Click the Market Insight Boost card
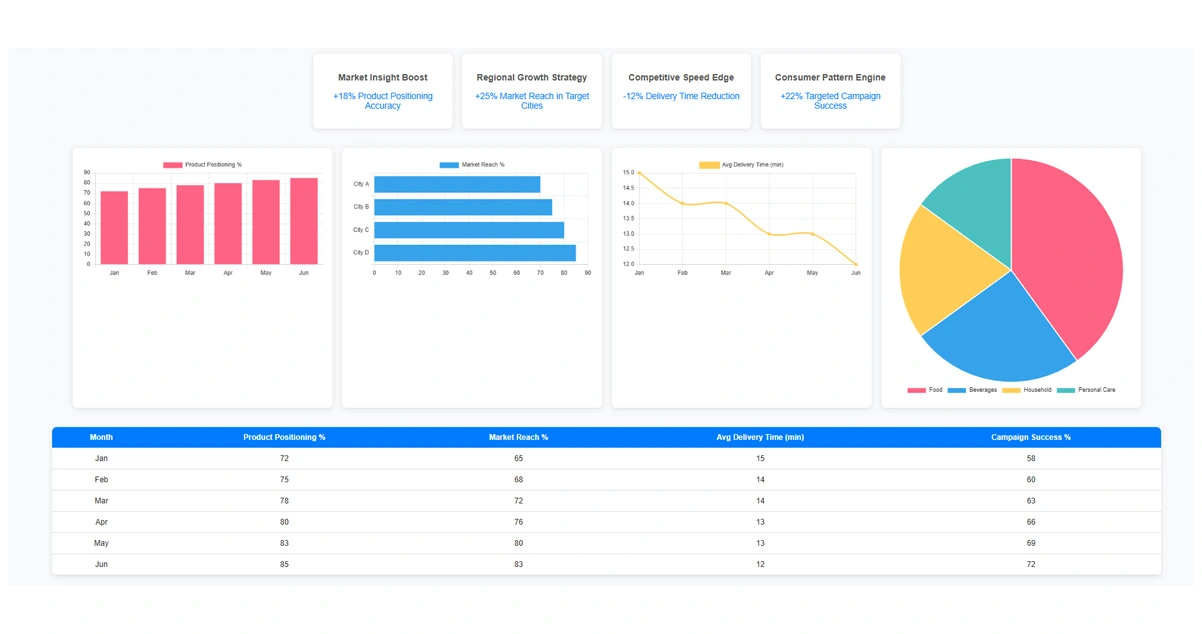 coord(382,91)
